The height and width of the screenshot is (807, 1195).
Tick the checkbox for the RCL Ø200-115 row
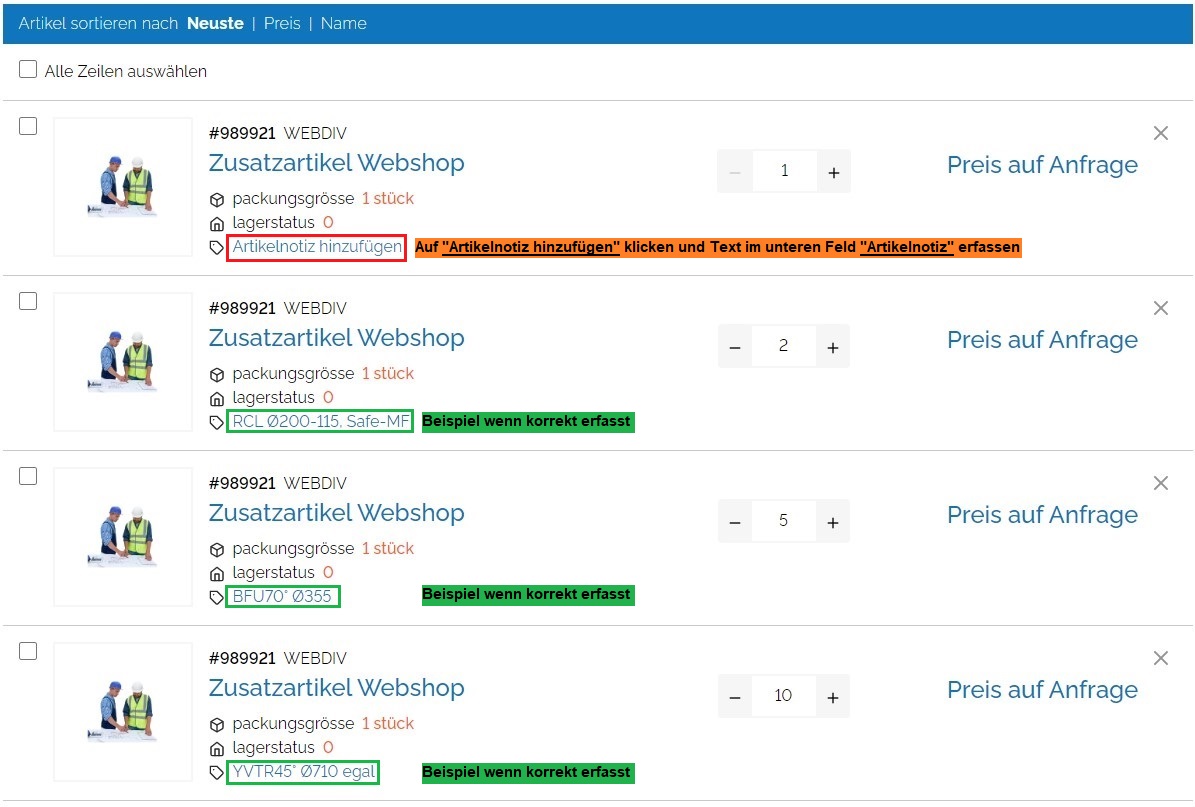[x=28, y=301]
